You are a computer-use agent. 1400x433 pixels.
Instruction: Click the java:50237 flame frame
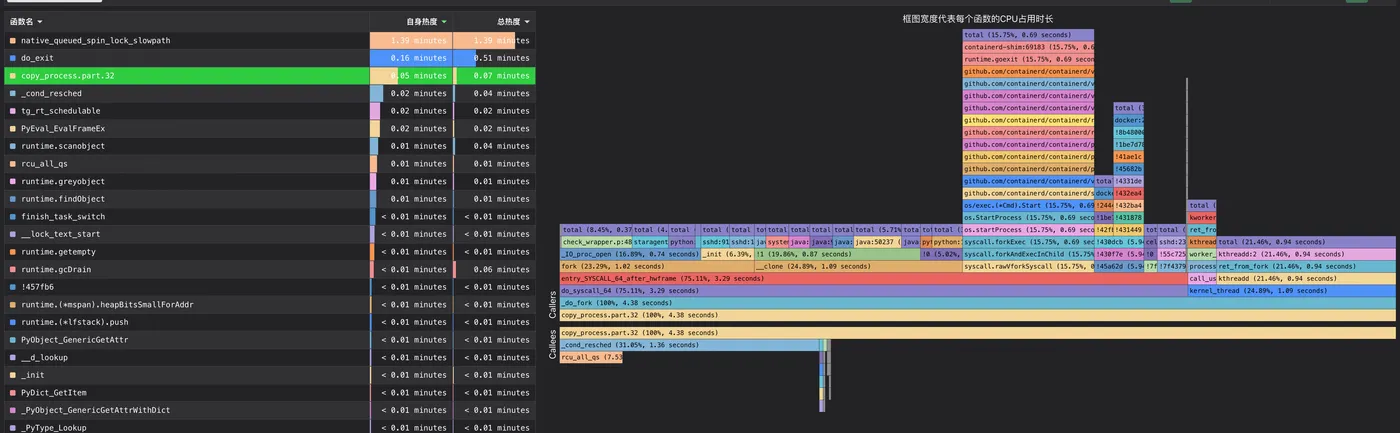click(877, 242)
